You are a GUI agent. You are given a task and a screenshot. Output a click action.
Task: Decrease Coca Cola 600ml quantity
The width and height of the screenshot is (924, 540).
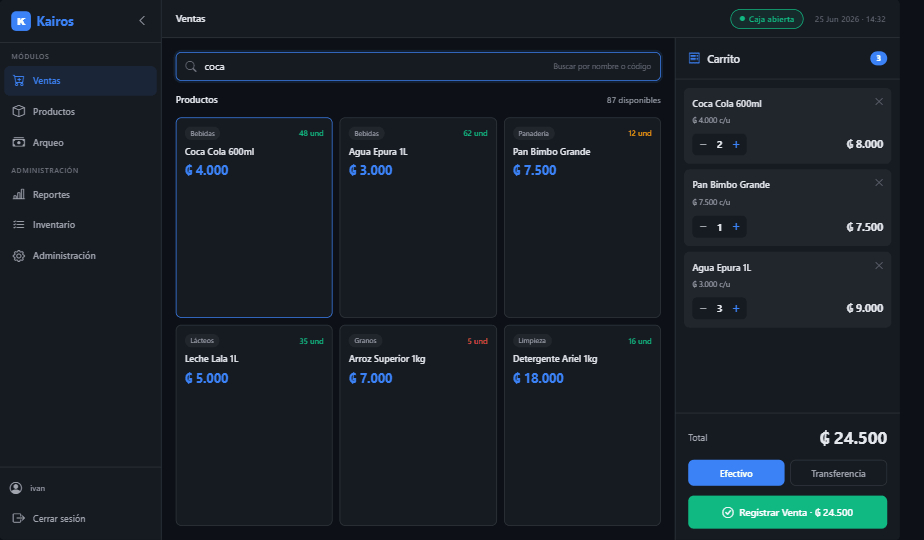tap(703, 144)
